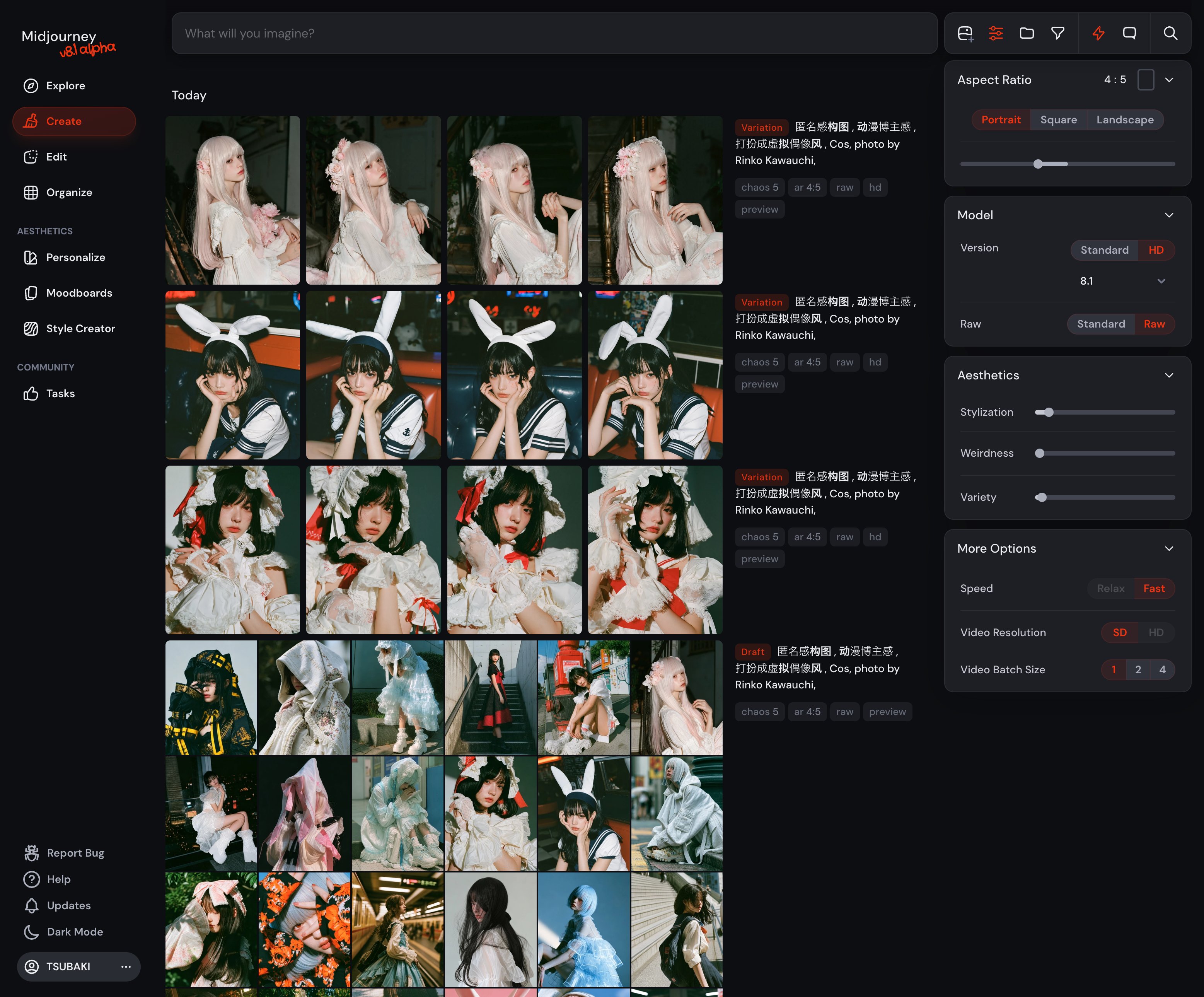Click the chat bubble icon
1204x997 pixels.
click(x=1129, y=33)
